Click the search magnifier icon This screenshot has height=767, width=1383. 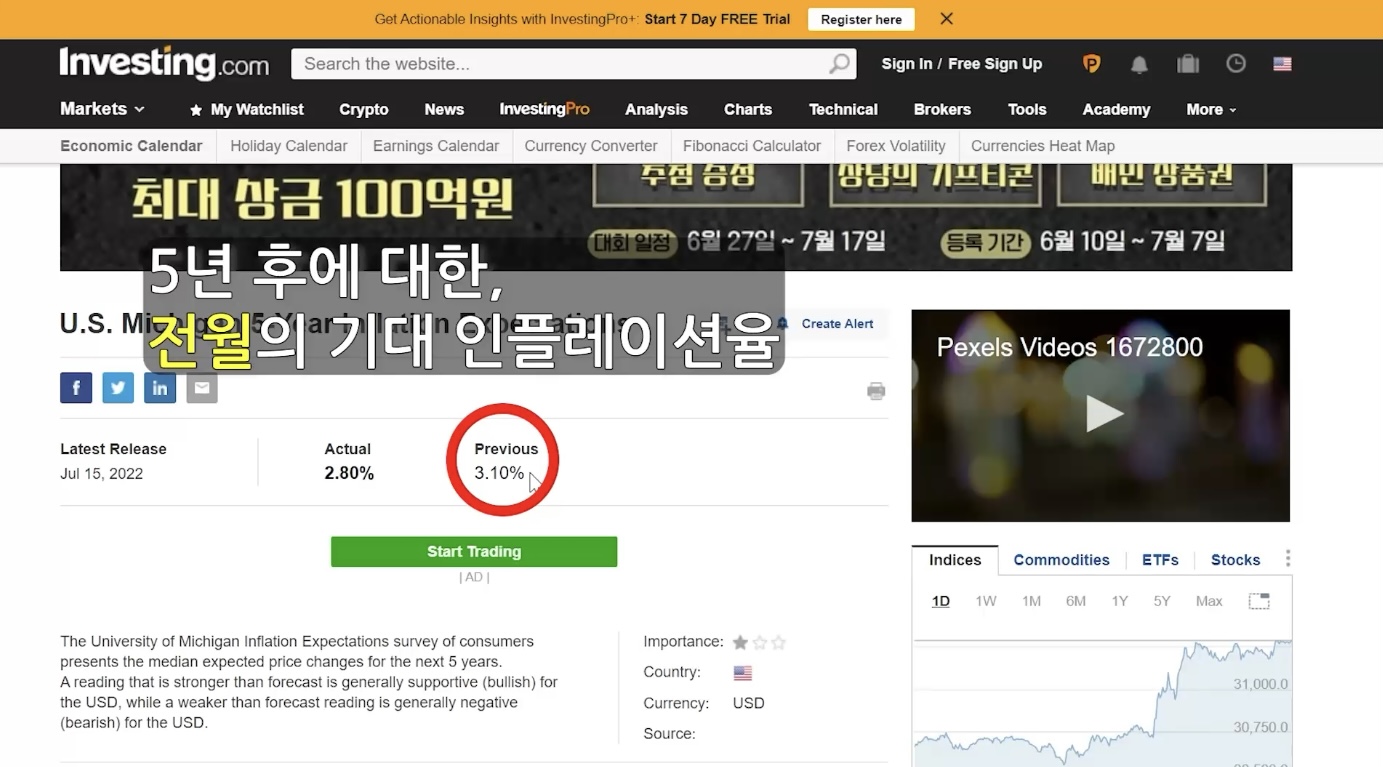840,64
